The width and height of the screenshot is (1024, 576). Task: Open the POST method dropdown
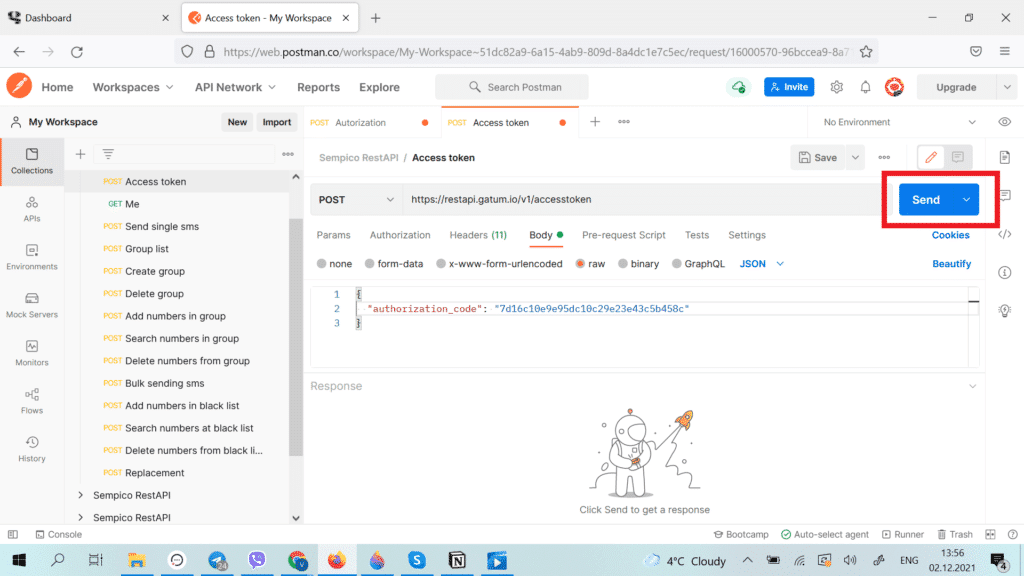(x=356, y=199)
